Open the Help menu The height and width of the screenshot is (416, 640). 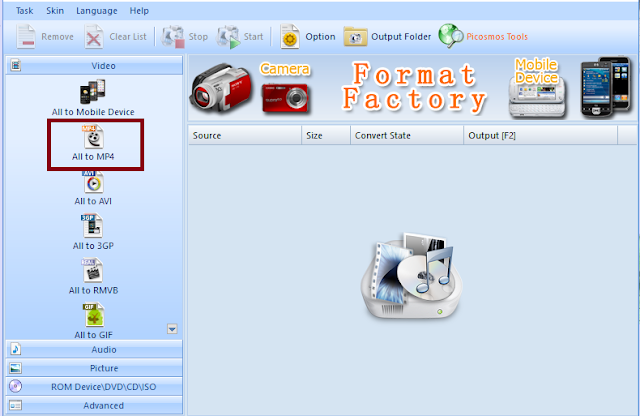click(x=139, y=11)
